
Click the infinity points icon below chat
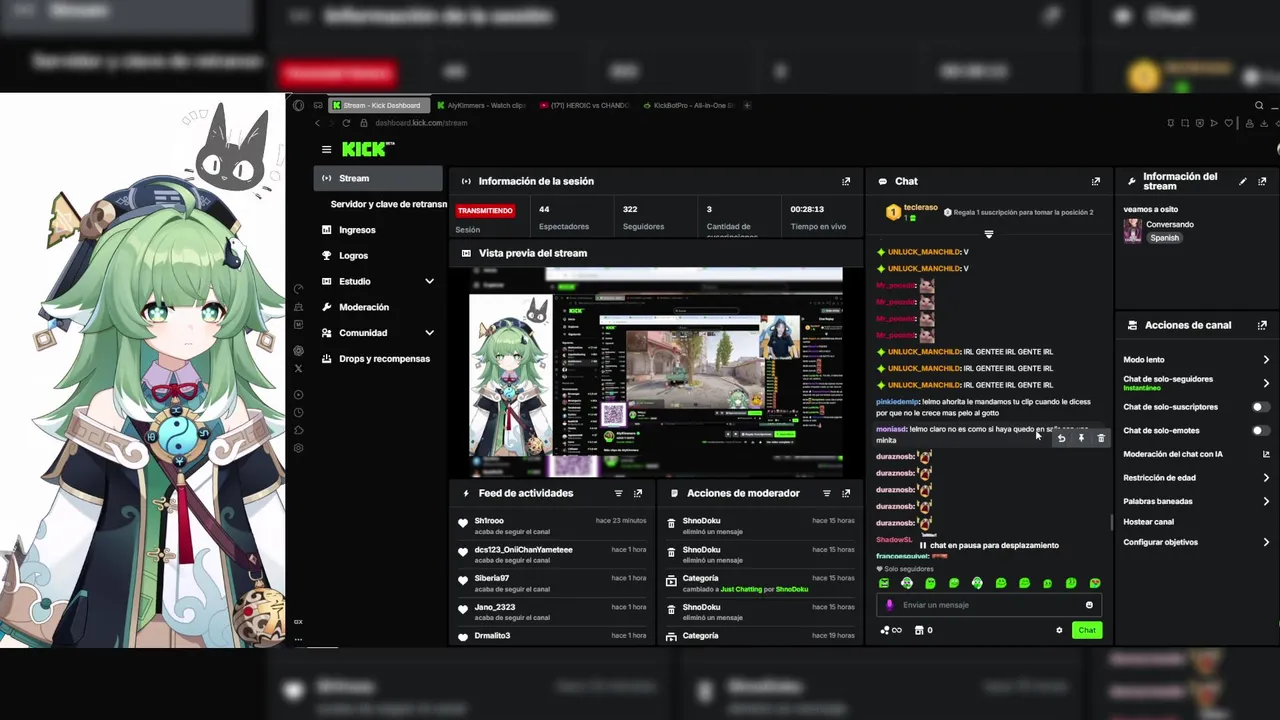(891, 630)
